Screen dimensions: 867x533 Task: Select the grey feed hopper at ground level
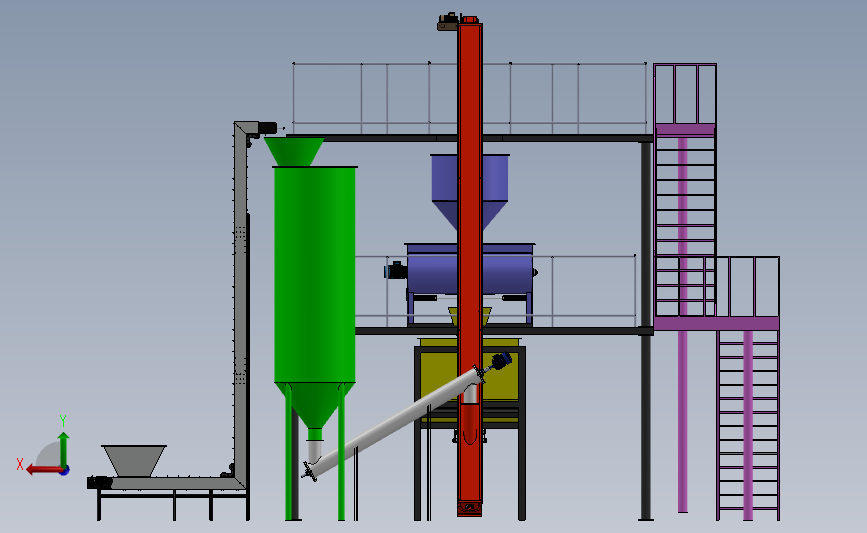click(x=134, y=461)
